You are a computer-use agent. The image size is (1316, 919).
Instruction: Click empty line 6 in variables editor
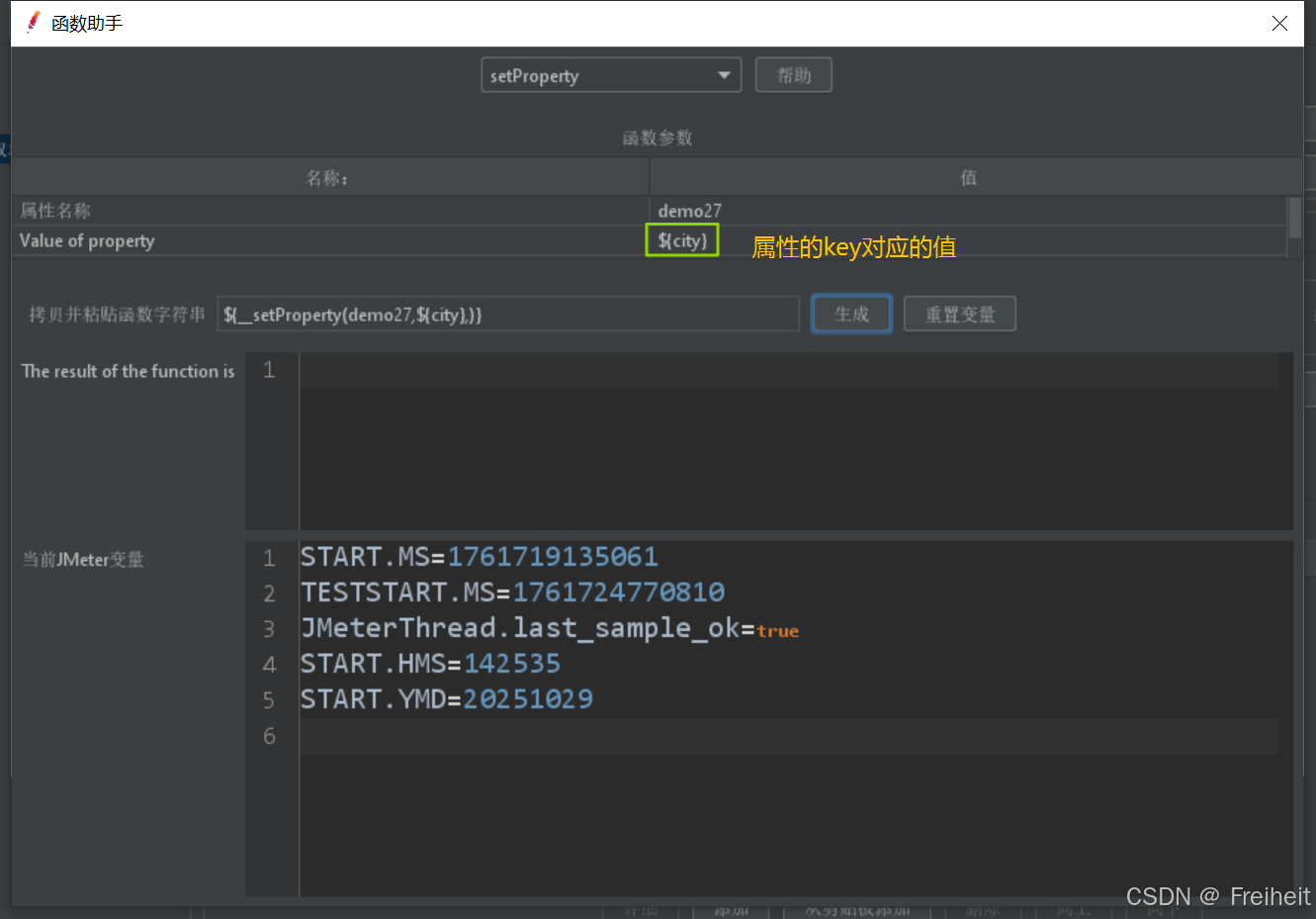[x=789, y=736]
